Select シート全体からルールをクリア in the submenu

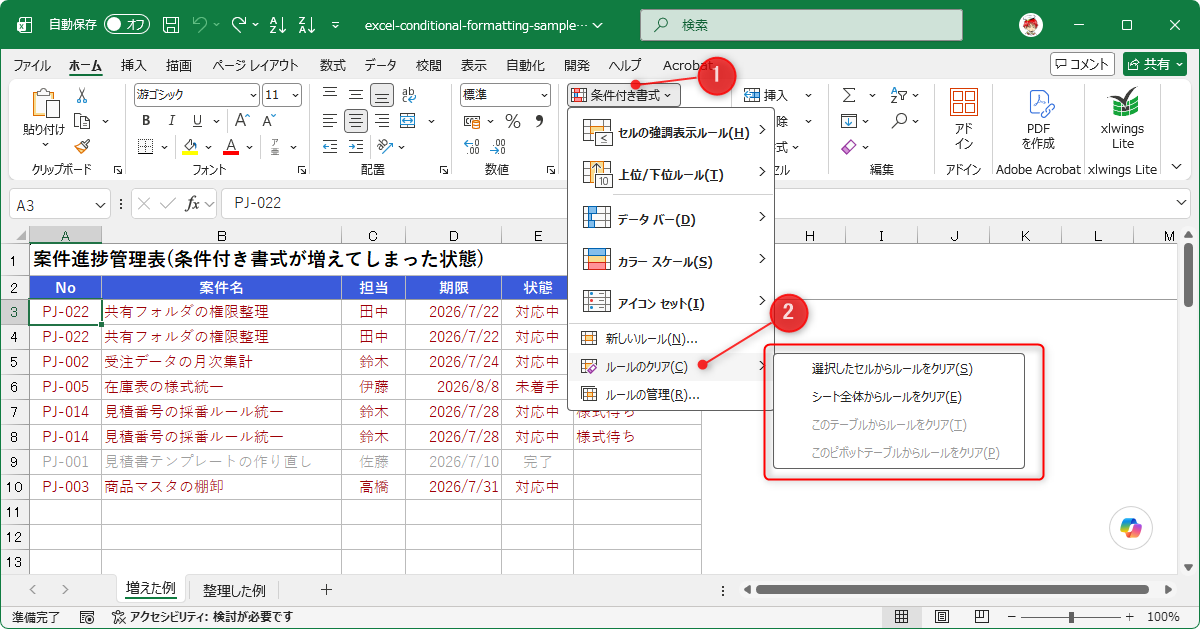886,397
